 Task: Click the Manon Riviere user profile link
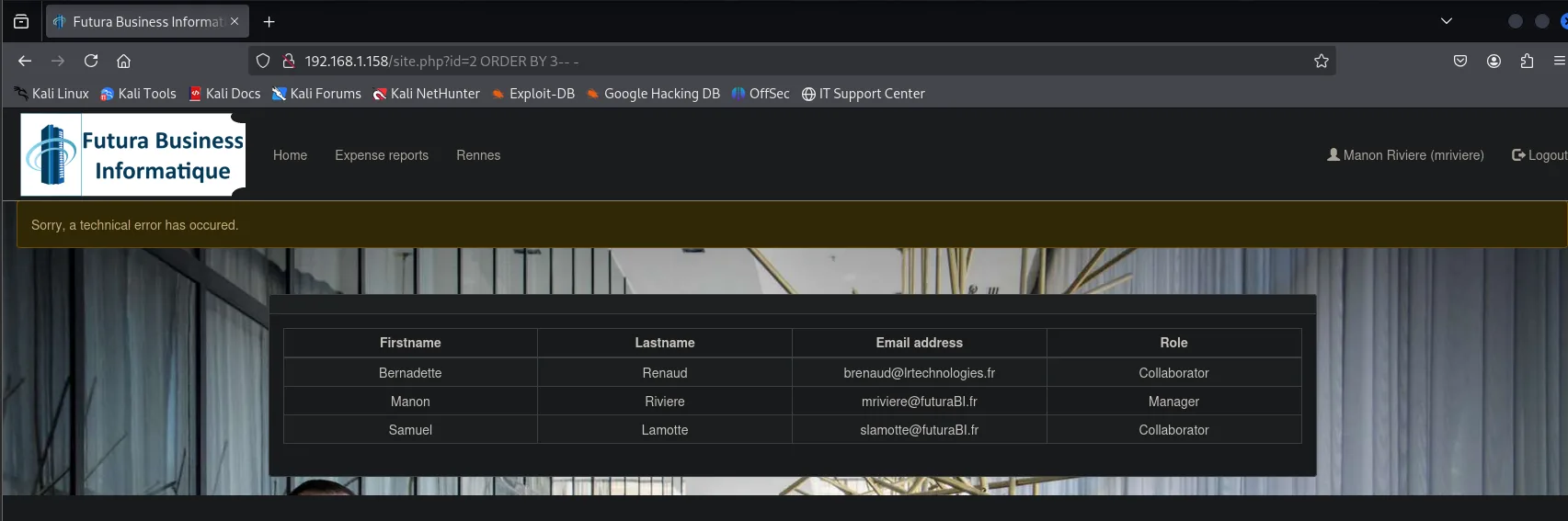(x=1405, y=155)
